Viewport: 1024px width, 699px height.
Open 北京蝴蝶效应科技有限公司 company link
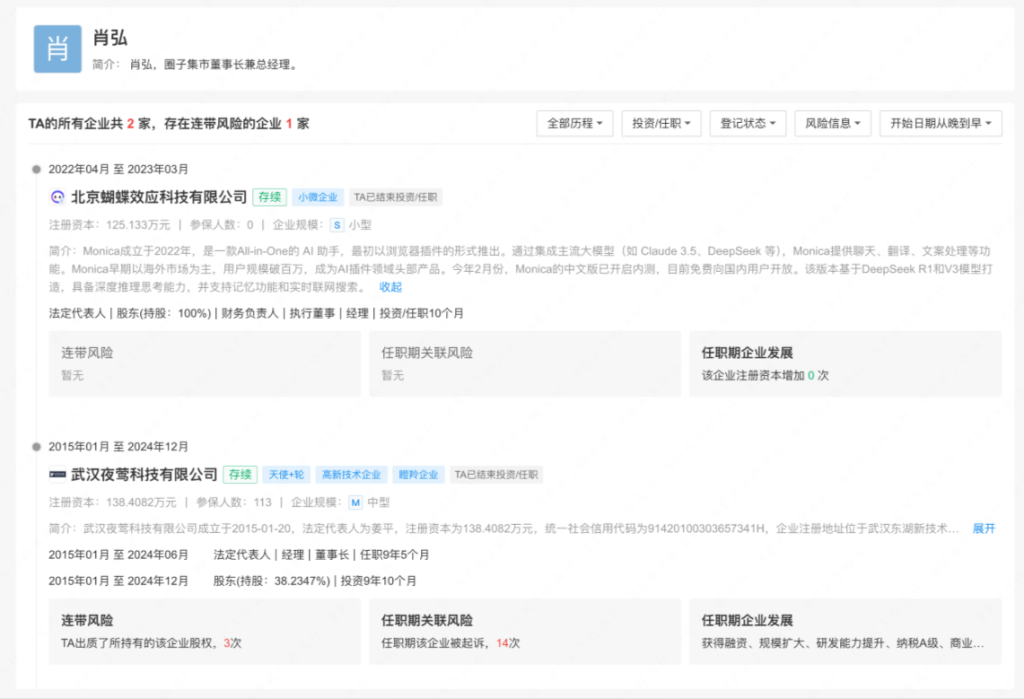[159, 197]
